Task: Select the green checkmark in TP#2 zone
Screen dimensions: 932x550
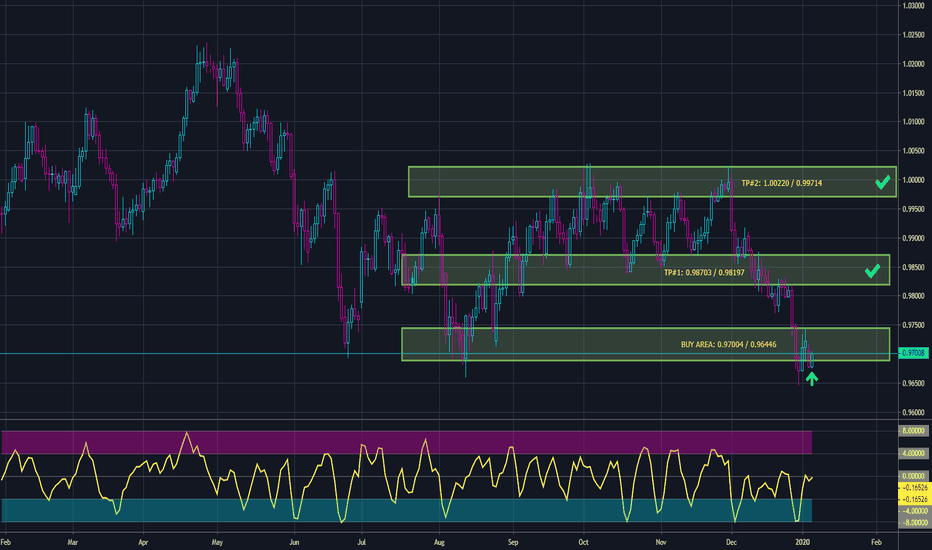Action: pos(883,182)
